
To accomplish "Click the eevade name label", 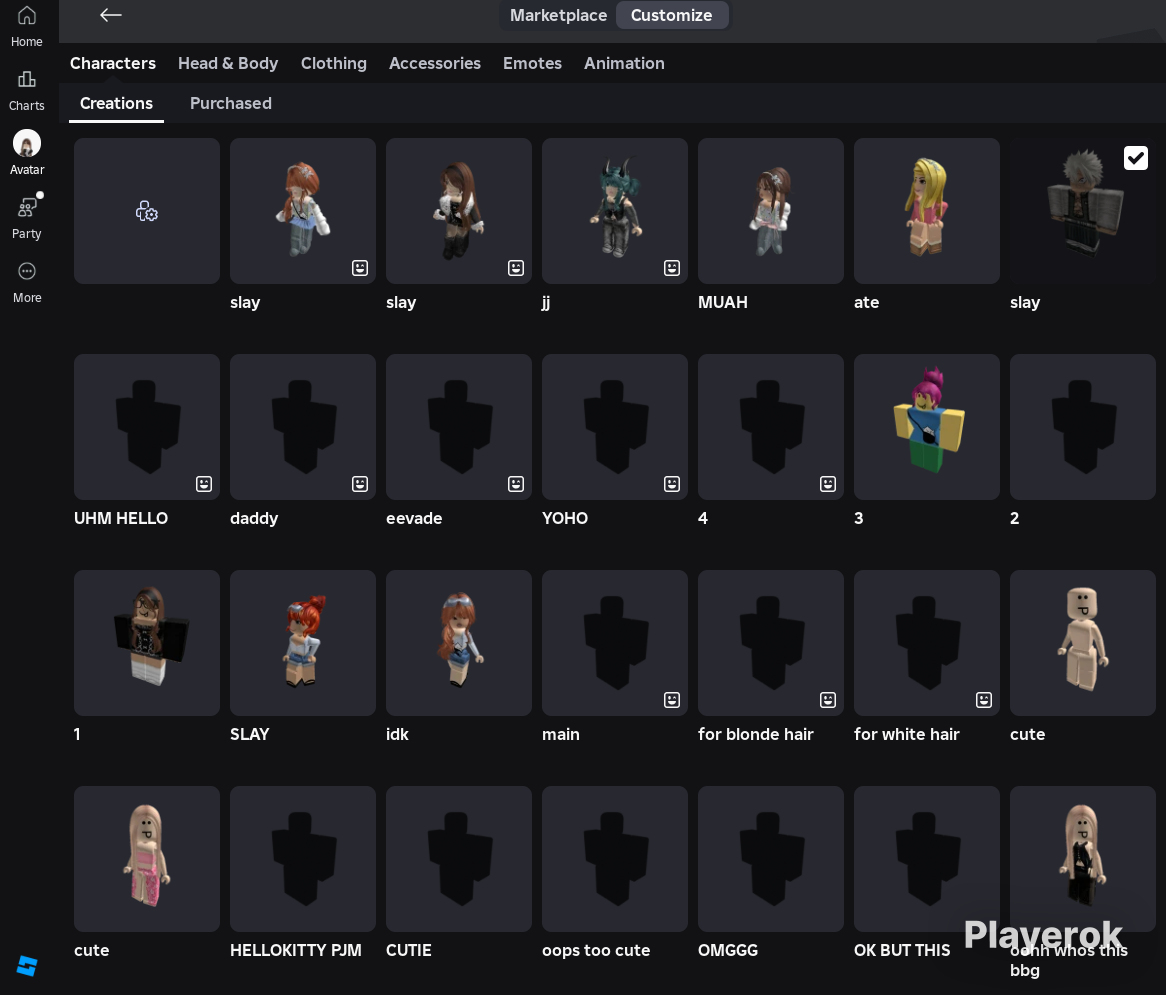I will pyautogui.click(x=414, y=518).
